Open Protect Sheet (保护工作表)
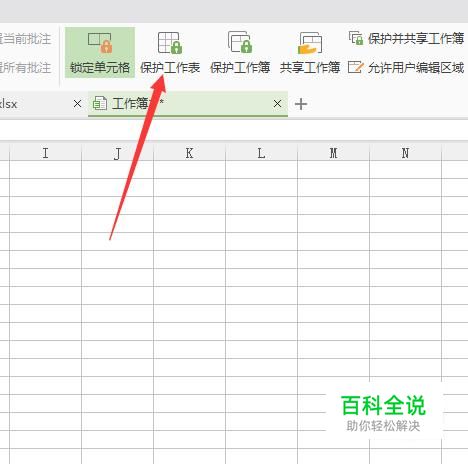The height and width of the screenshot is (464, 468). coord(170,53)
